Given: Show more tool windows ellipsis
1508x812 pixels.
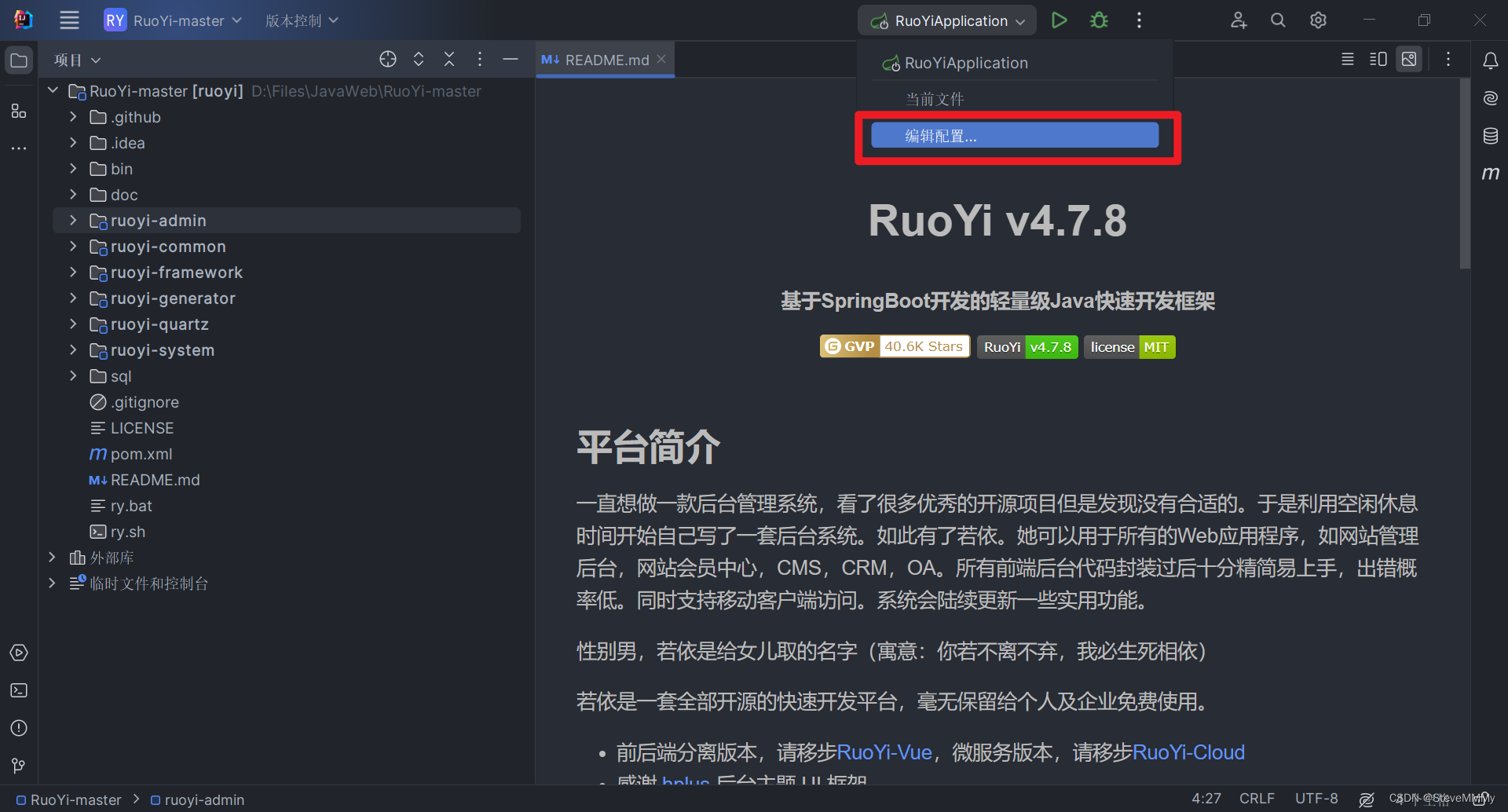Looking at the screenshot, I should (x=19, y=148).
